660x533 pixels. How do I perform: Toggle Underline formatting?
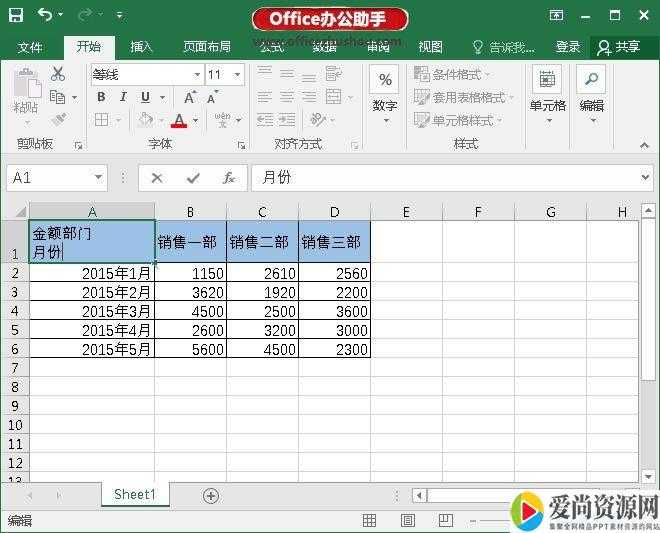(145, 97)
